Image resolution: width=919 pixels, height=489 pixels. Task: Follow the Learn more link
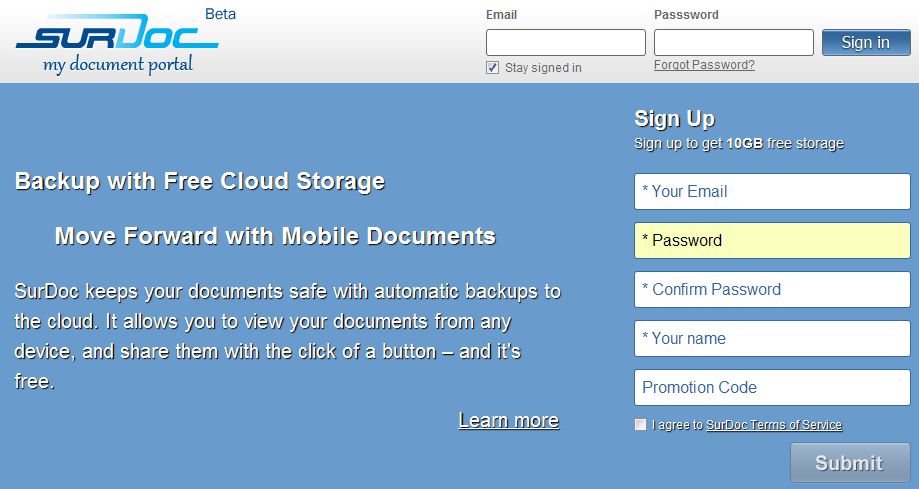[508, 420]
